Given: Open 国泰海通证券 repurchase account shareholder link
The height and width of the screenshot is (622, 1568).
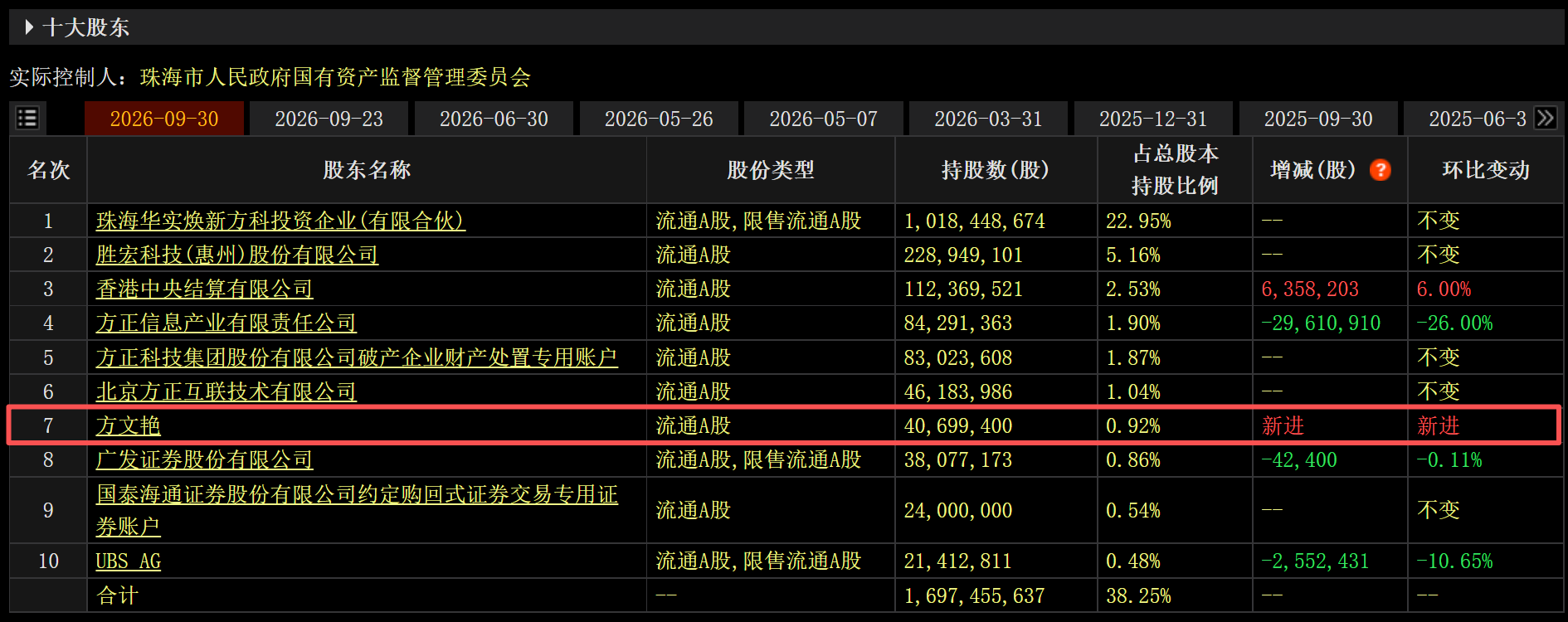Looking at the screenshot, I should click(357, 510).
